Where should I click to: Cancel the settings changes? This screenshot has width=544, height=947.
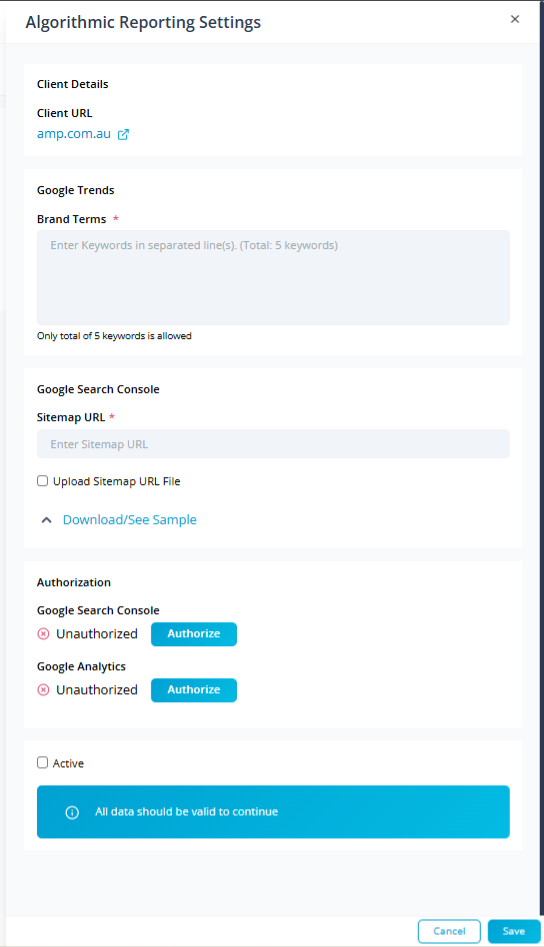[x=449, y=931]
